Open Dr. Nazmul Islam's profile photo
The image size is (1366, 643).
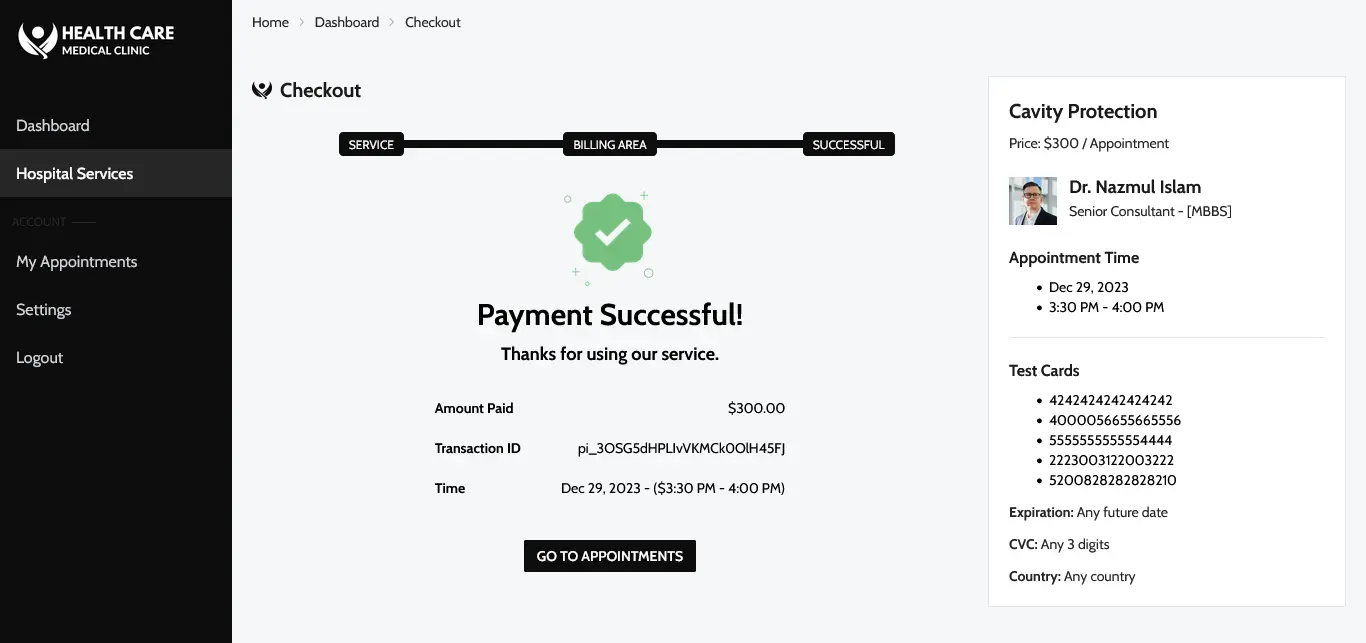point(1033,201)
